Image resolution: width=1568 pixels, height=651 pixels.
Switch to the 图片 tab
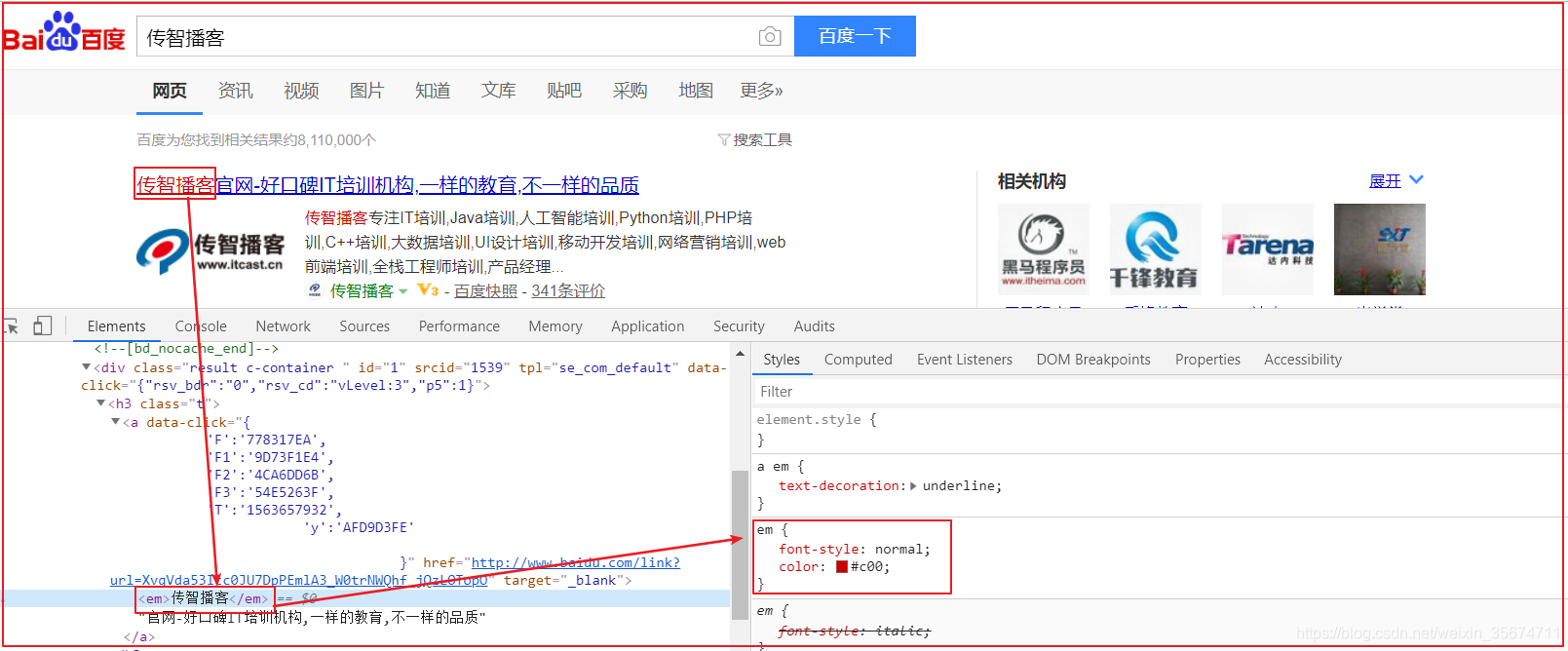coord(366,91)
